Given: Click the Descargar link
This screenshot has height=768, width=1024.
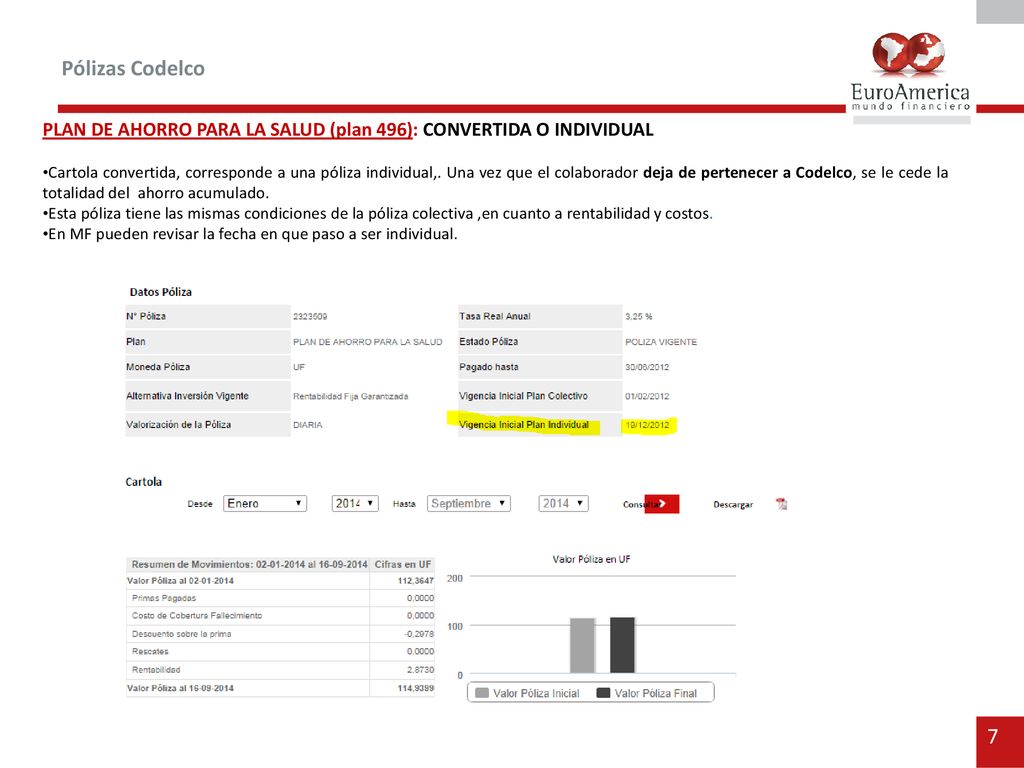Looking at the screenshot, I should click(733, 505).
